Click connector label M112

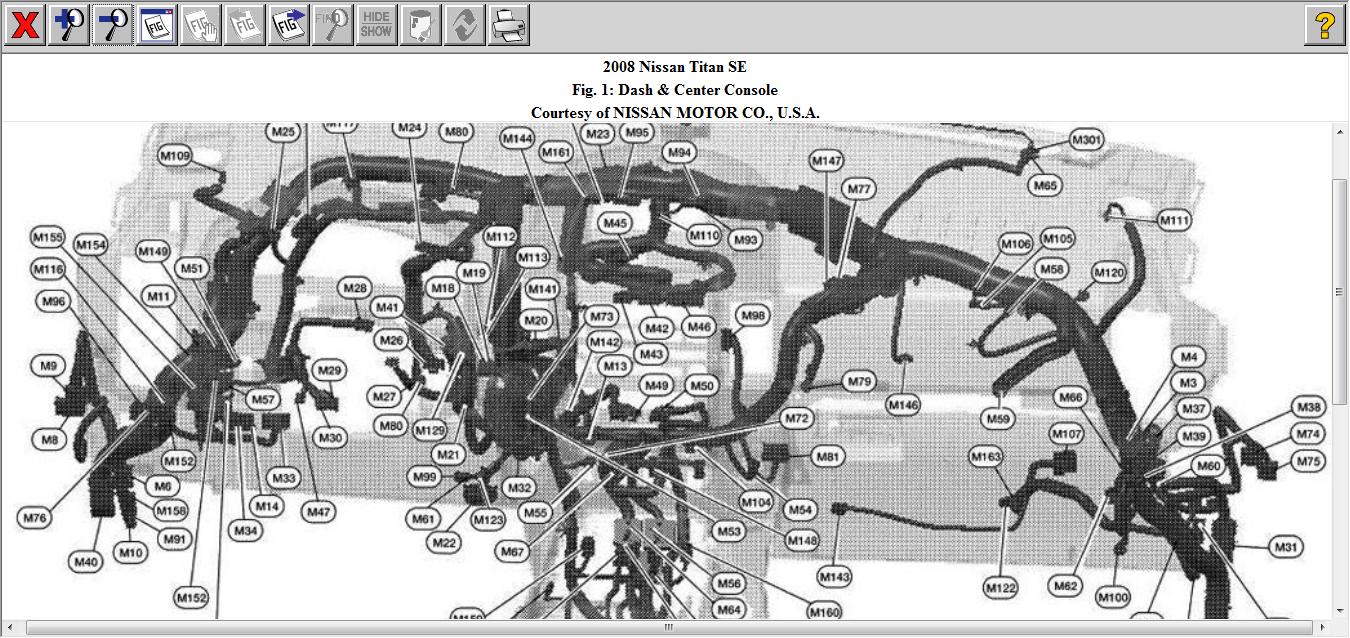[500, 237]
